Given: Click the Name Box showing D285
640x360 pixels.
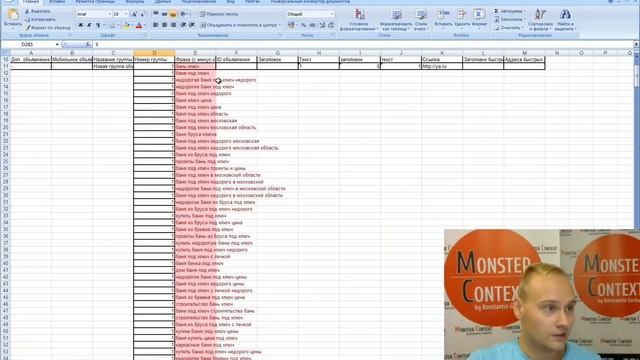Looking at the screenshot, I should click(x=27, y=44).
